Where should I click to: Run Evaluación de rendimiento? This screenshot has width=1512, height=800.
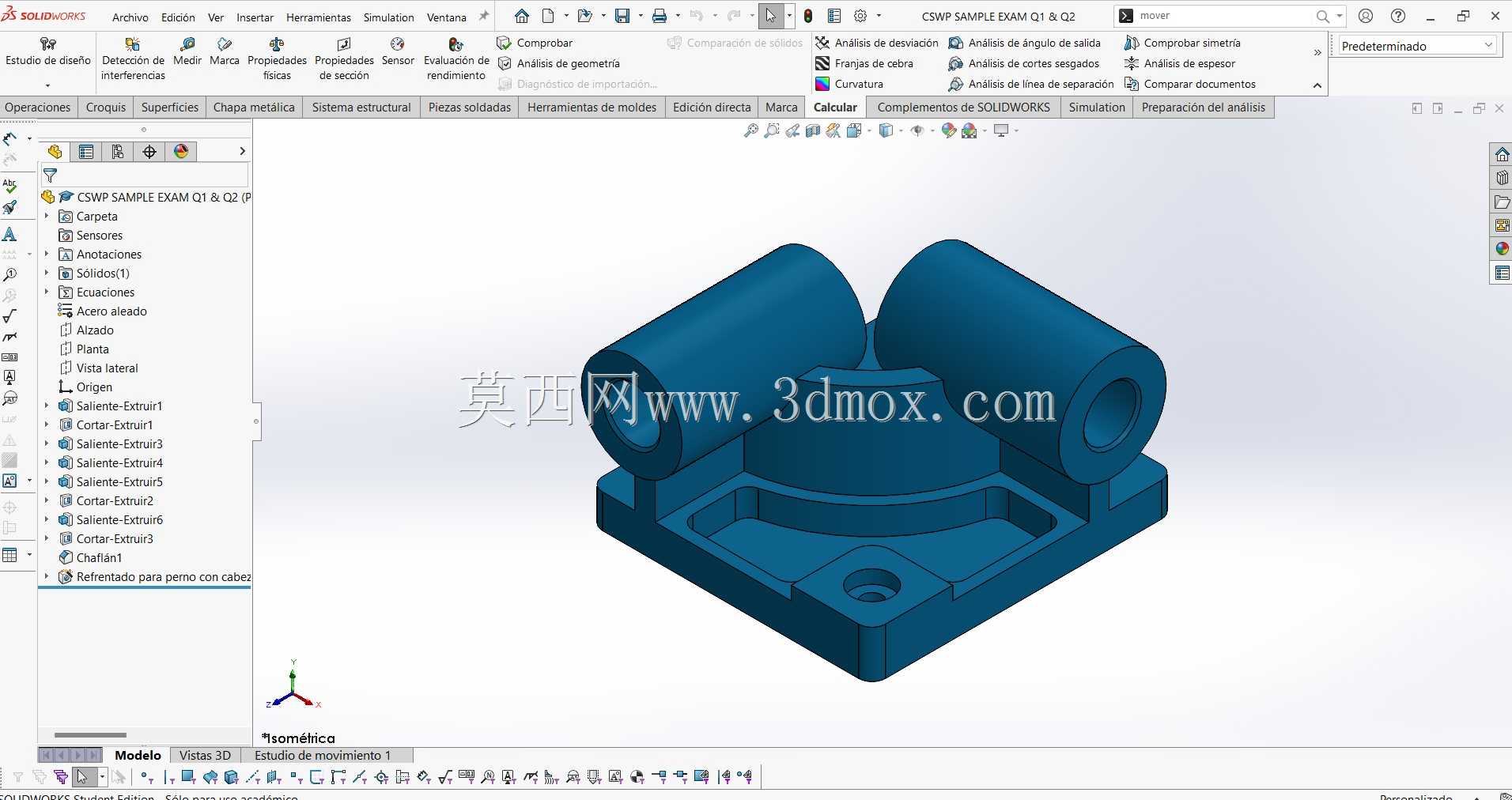tap(456, 58)
